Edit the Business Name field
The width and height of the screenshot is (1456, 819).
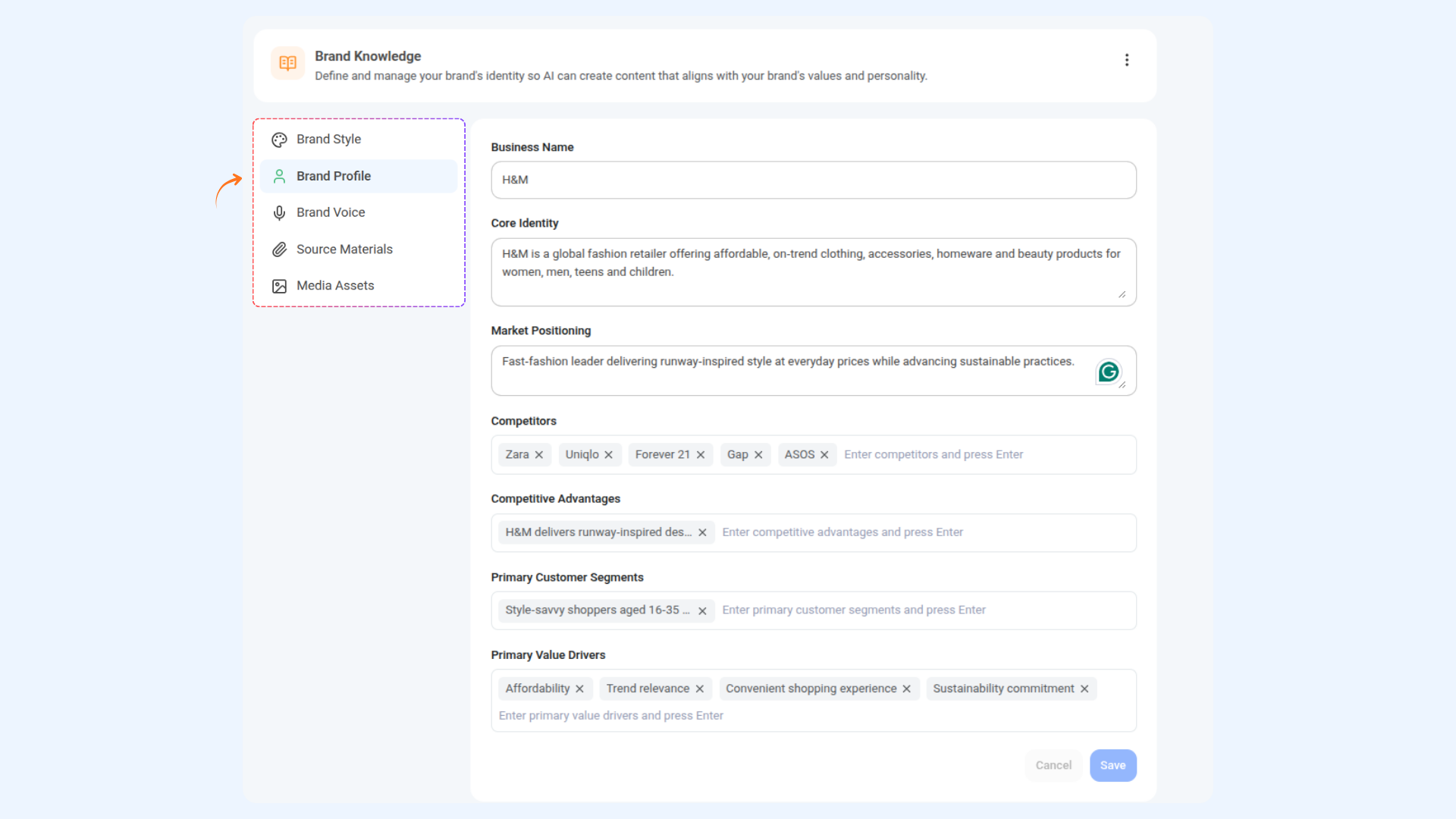coord(814,180)
